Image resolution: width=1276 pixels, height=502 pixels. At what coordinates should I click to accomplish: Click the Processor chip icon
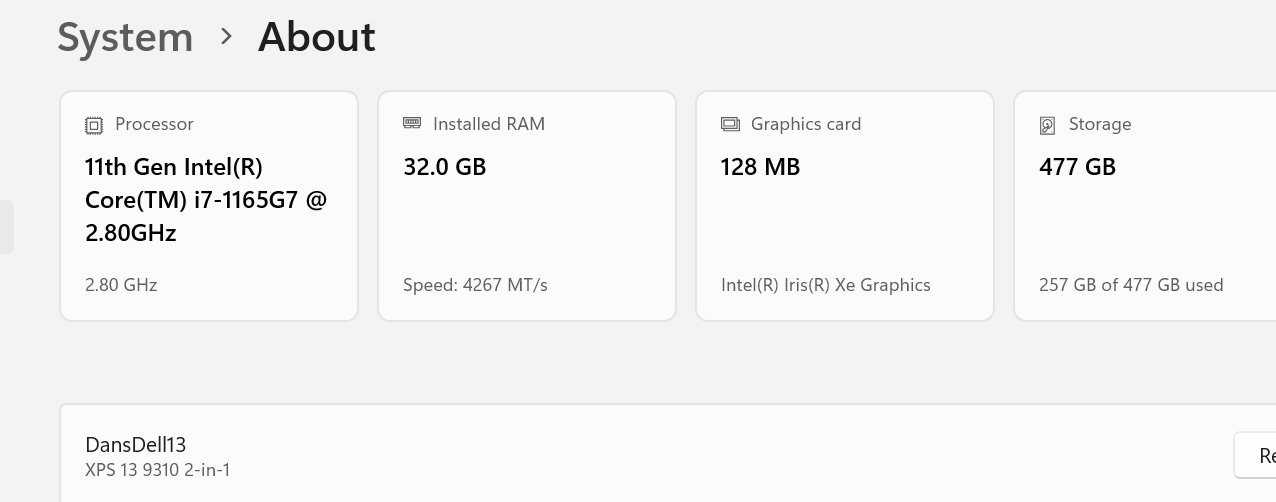(x=94, y=125)
